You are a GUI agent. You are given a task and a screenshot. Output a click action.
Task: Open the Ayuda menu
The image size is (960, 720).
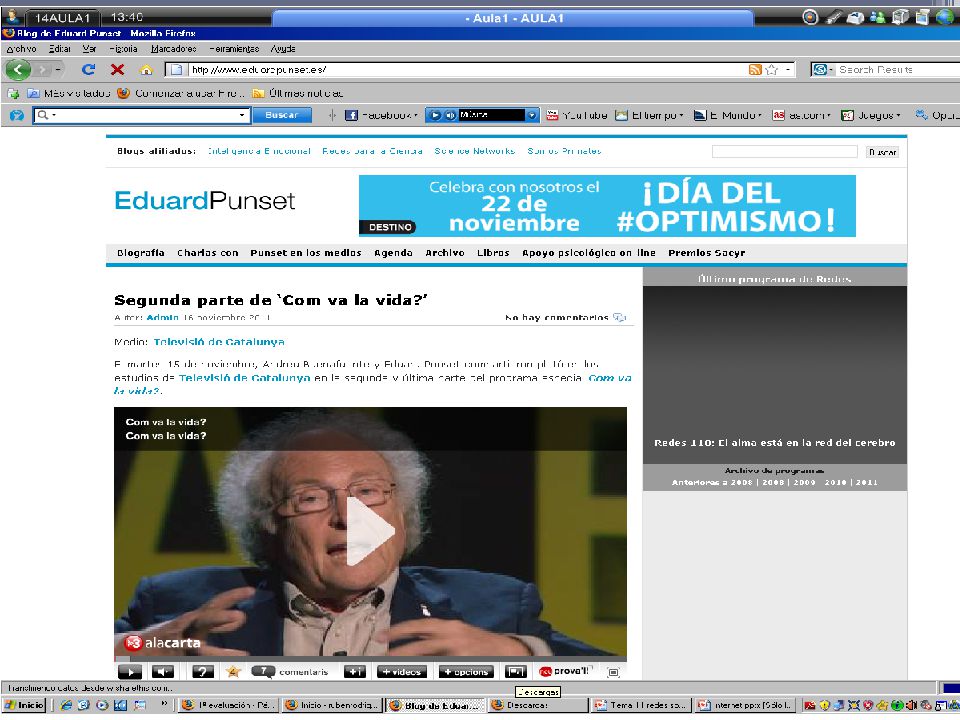tap(283, 49)
